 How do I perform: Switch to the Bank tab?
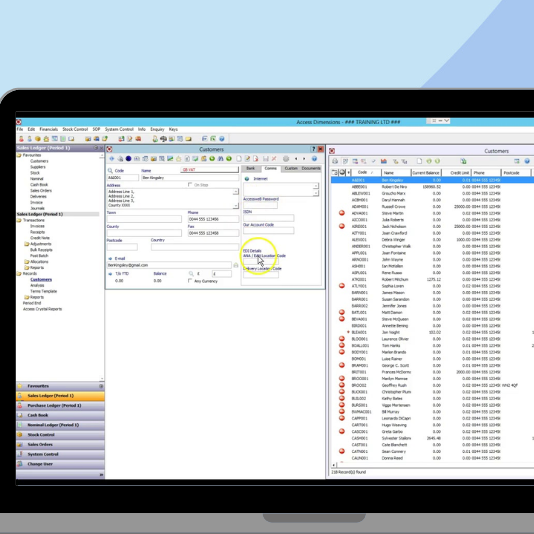coord(251,169)
